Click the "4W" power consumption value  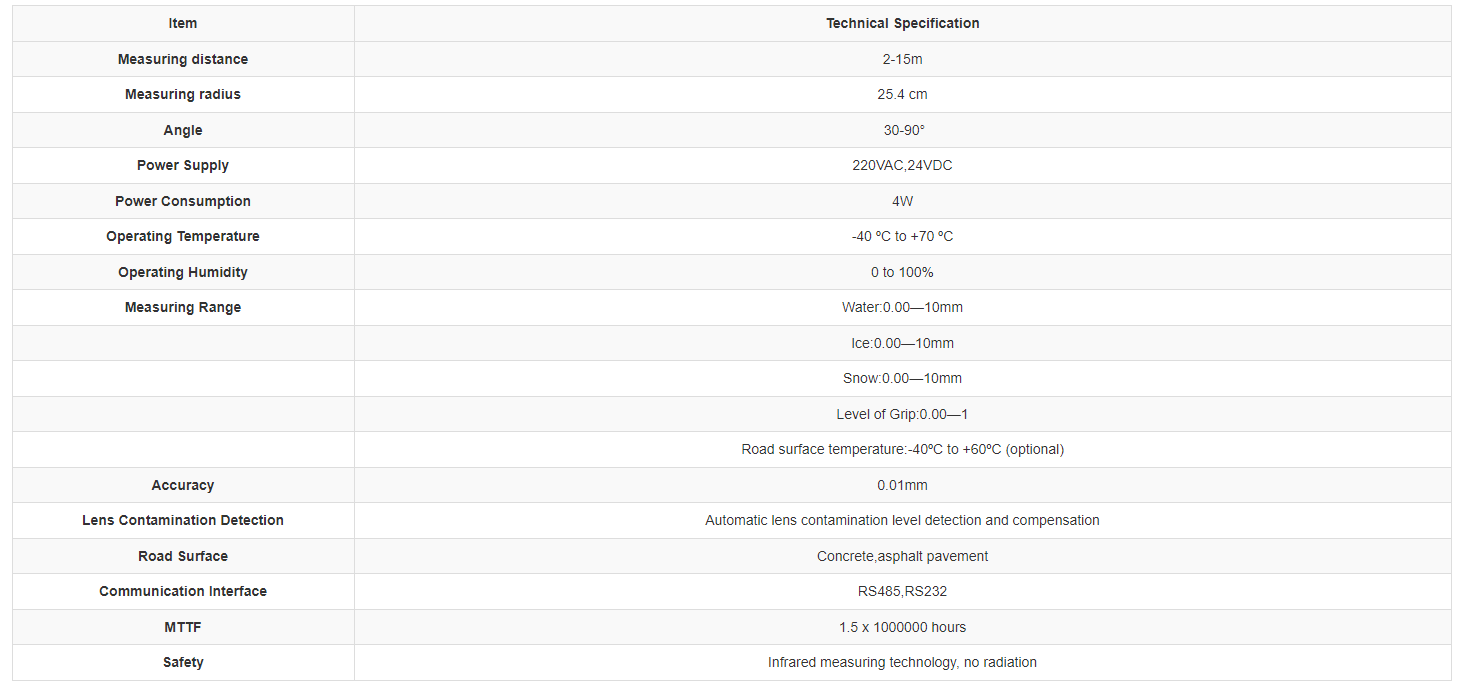(x=902, y=201)
